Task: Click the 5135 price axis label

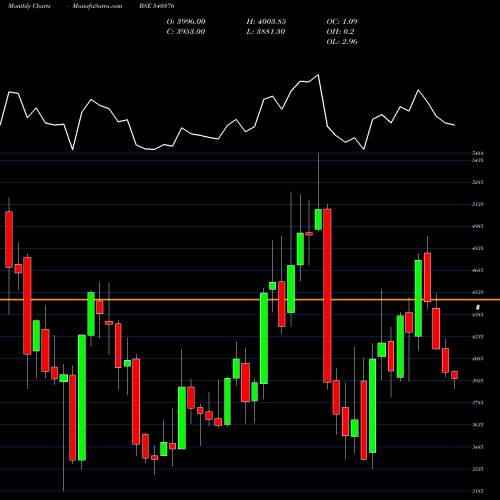Action: pos(478,204)
